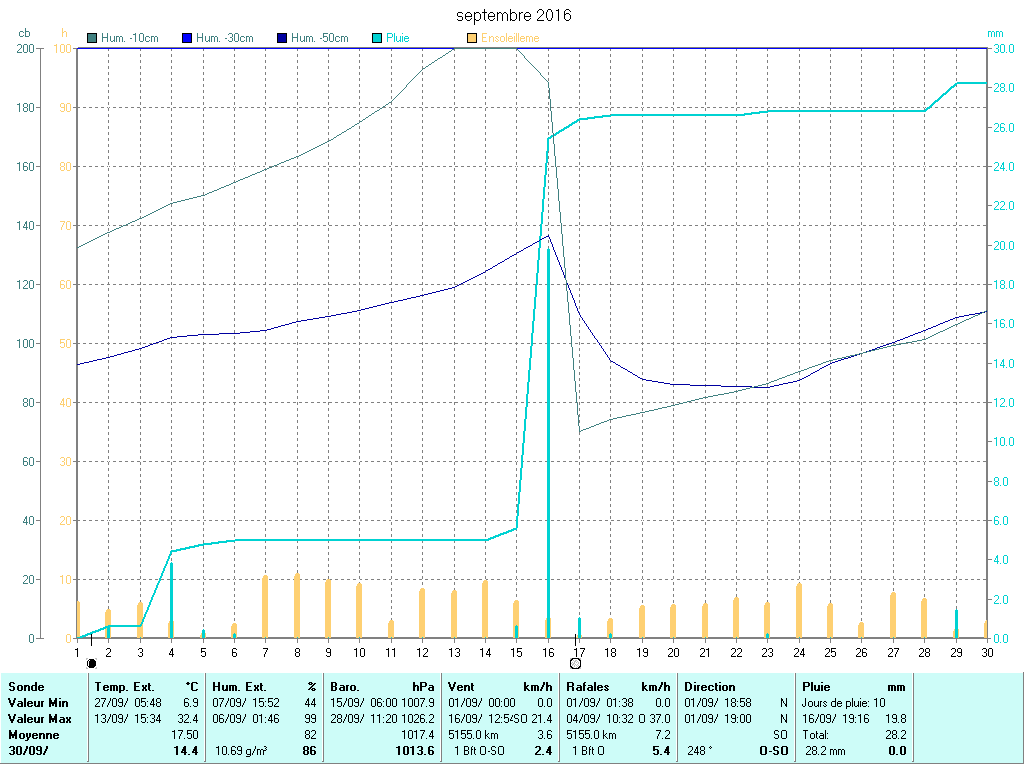
Task: Click the septembre 2016 chart title
Action: click(514, 16)
